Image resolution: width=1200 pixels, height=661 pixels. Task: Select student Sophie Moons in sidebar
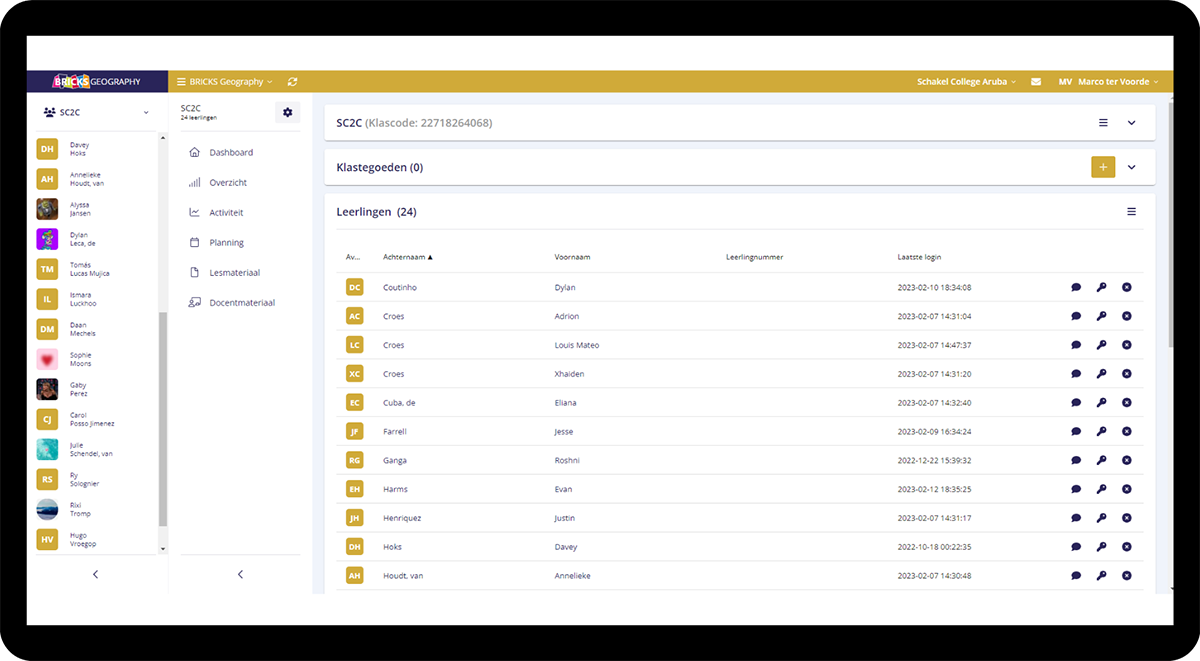pos(80,360)
